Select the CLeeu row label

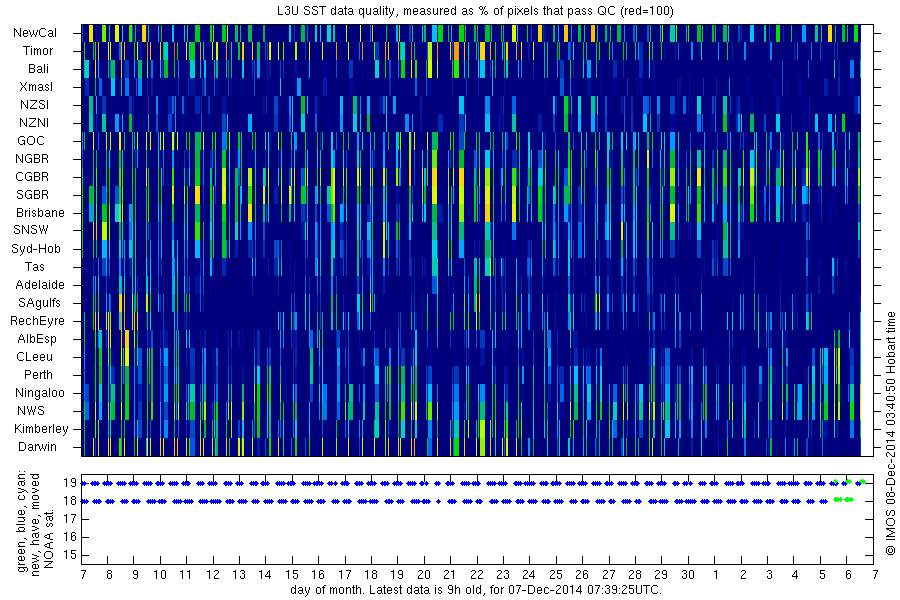[x=34, y=357]
